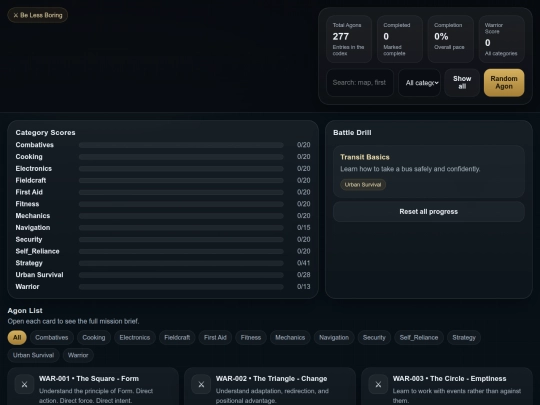Select the All filter chip

tap(17, 338)
